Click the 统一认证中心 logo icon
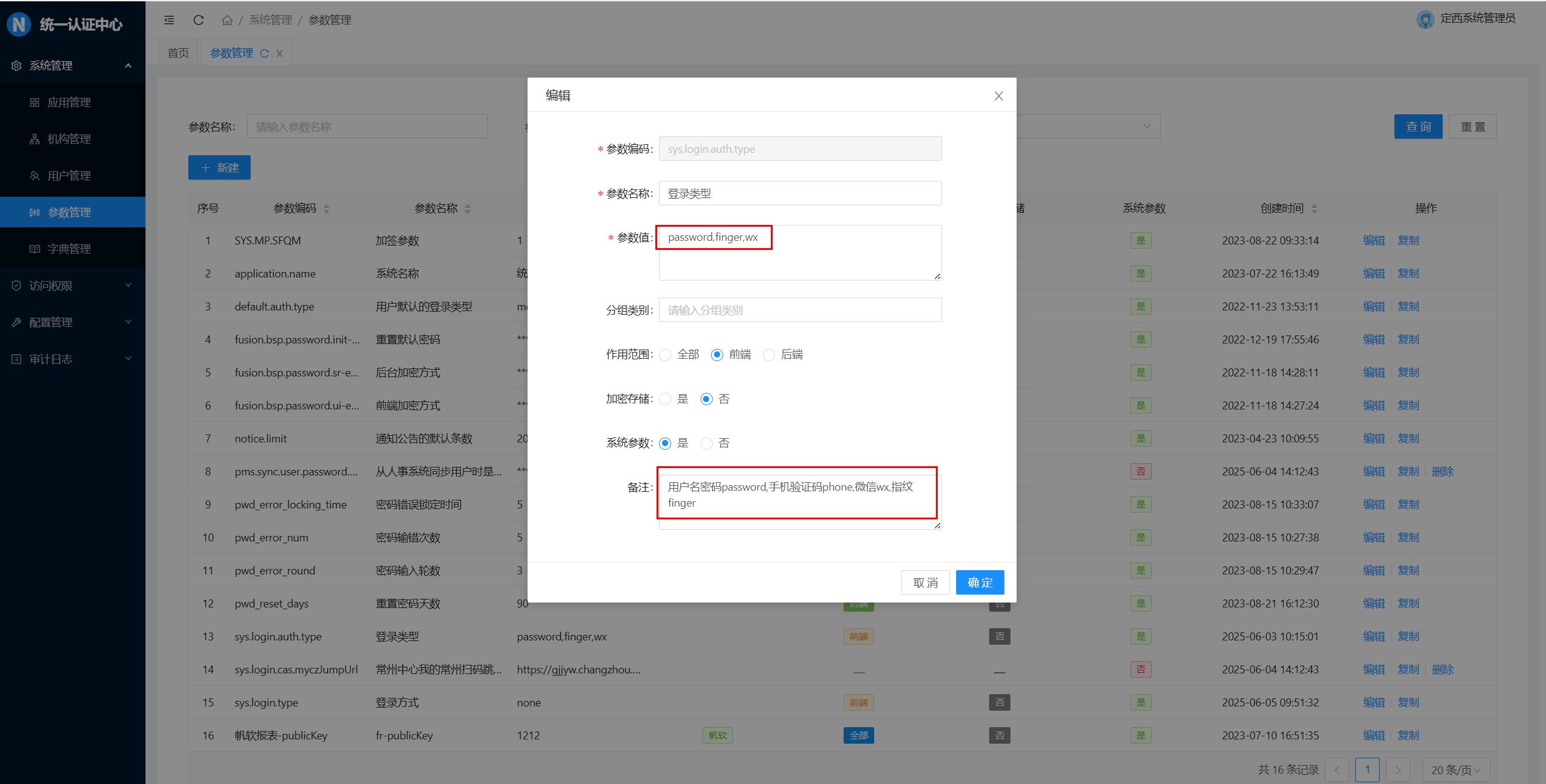This screenshot has height=784, width=1546. tap(19, 24)
